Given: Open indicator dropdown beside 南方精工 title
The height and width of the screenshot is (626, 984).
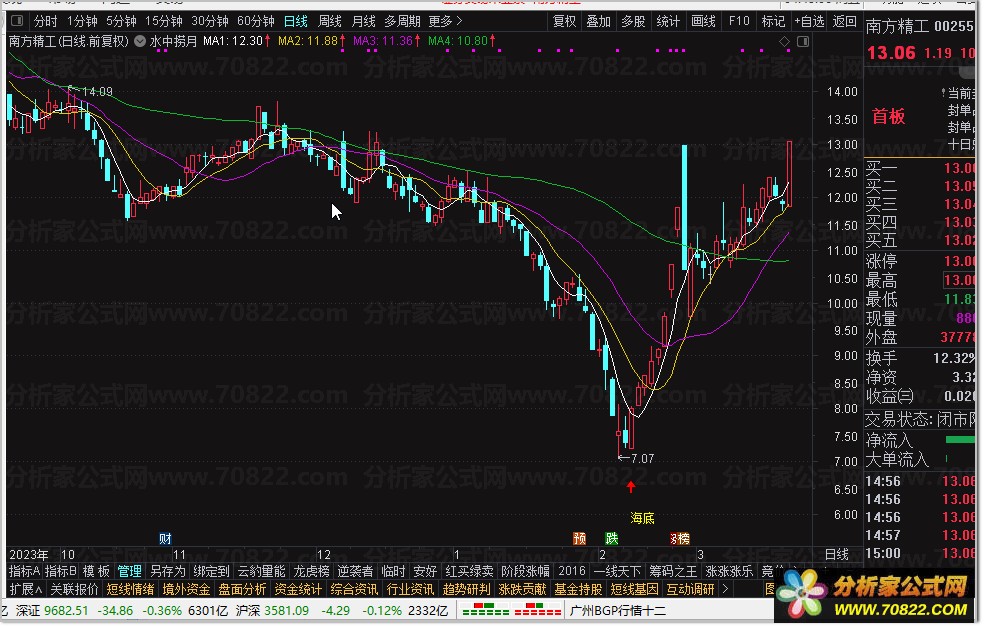Looking at the screenshot, I should [x=140, y=41].
